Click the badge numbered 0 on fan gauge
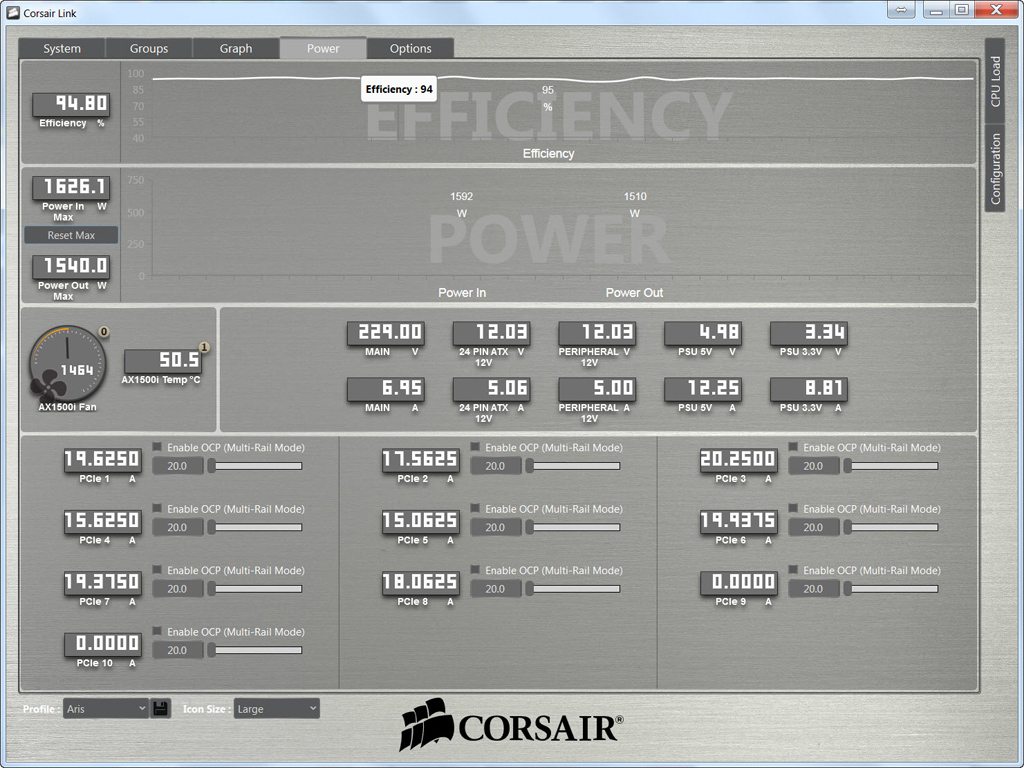This screenshot has height=768, width=1024. (x=104, y=332)
